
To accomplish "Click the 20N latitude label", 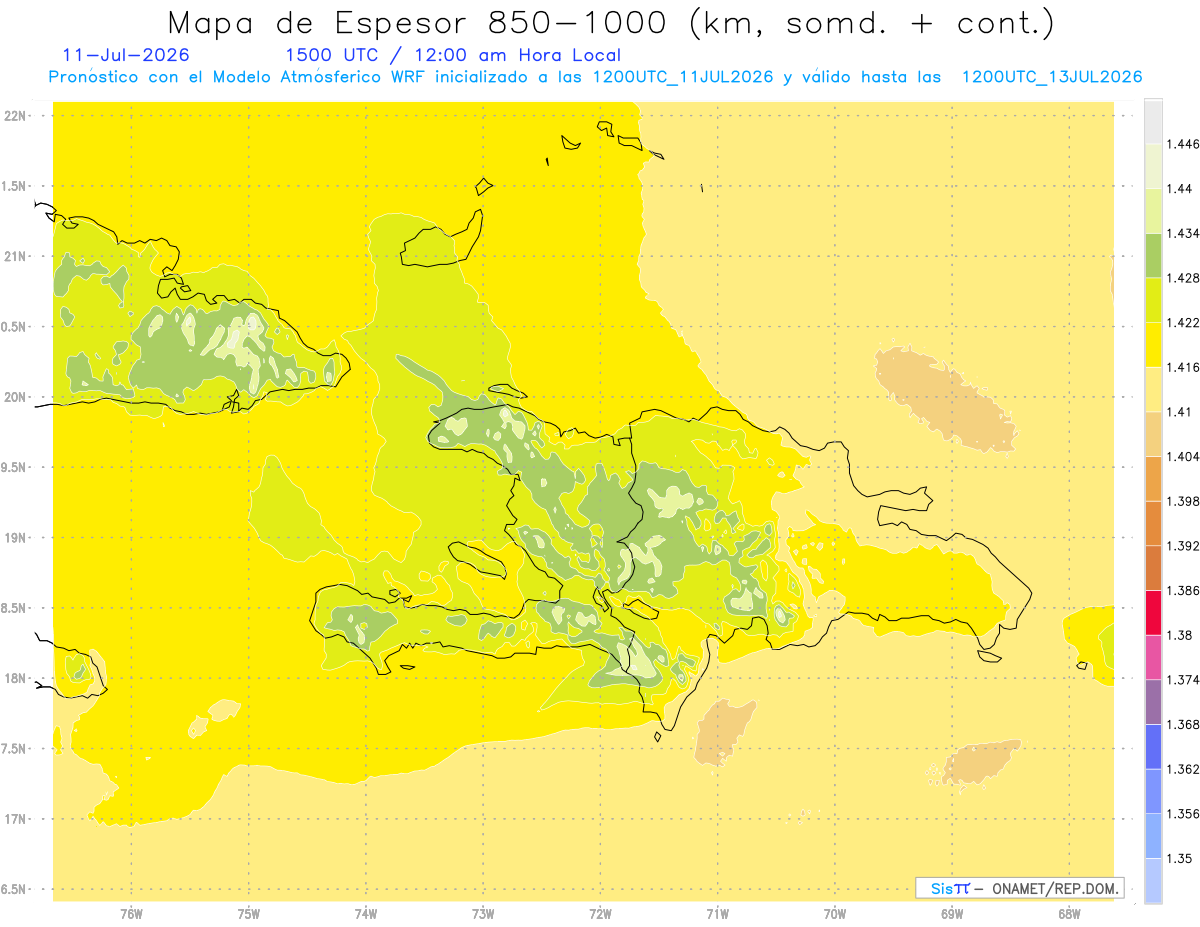I will 15,397.
